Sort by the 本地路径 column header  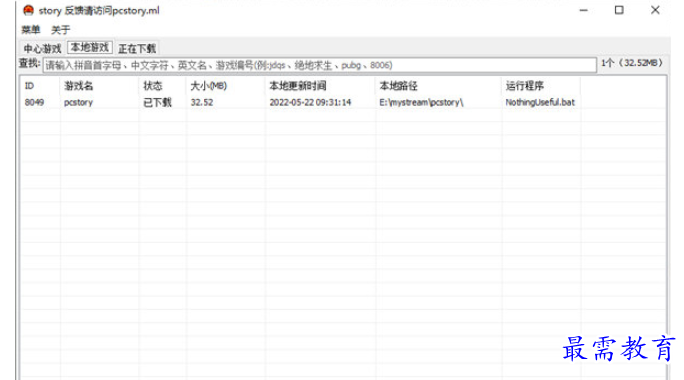398,86
